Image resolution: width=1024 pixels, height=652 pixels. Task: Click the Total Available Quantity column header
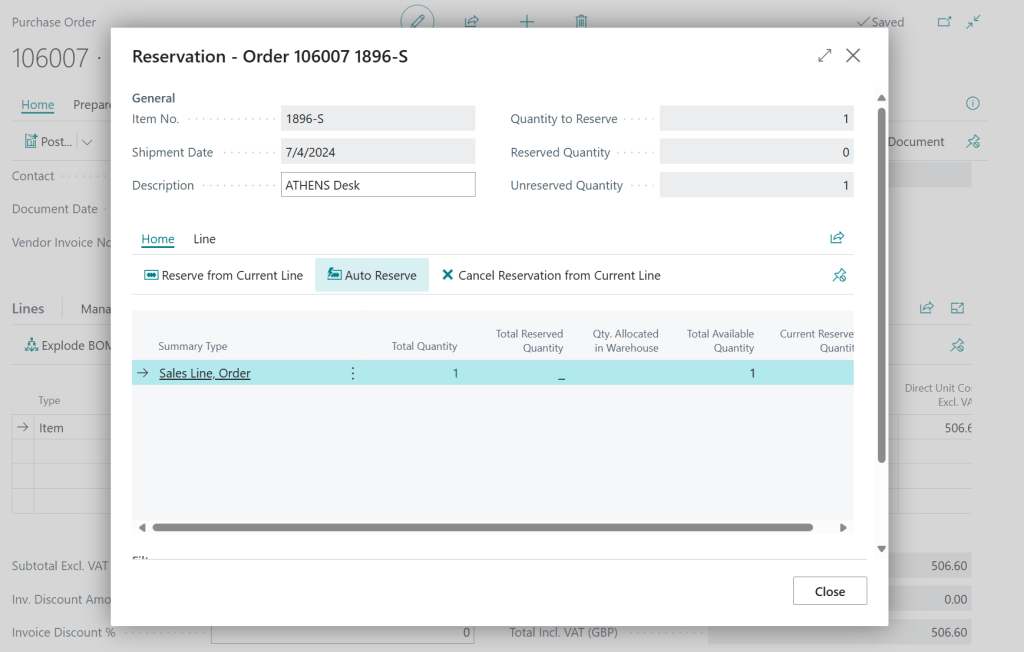click(720, 341)
